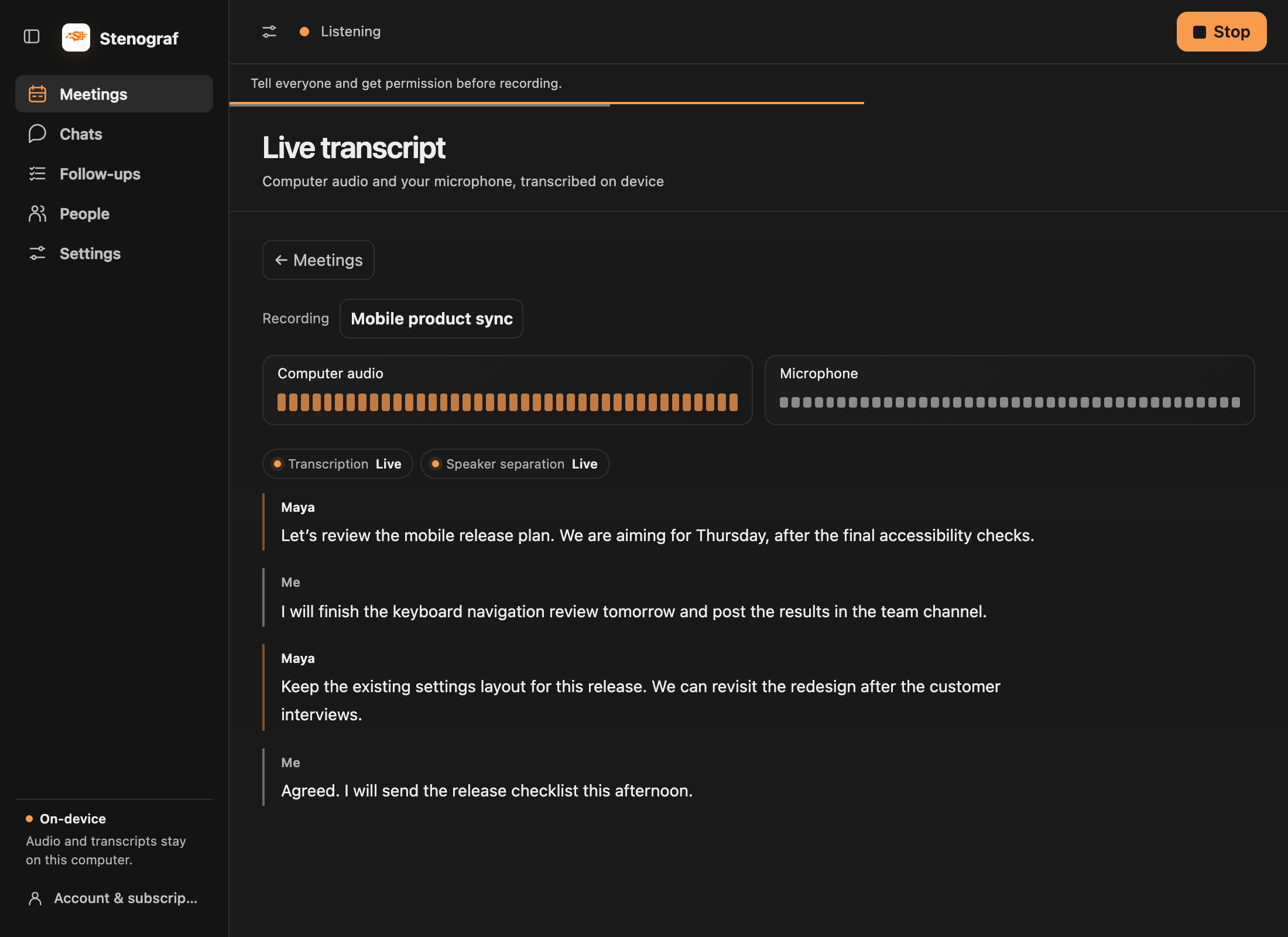Open recording options sliders icon
Image resolution: width=1288 pixels, height=937 pixels.
(x=269, y=32)
